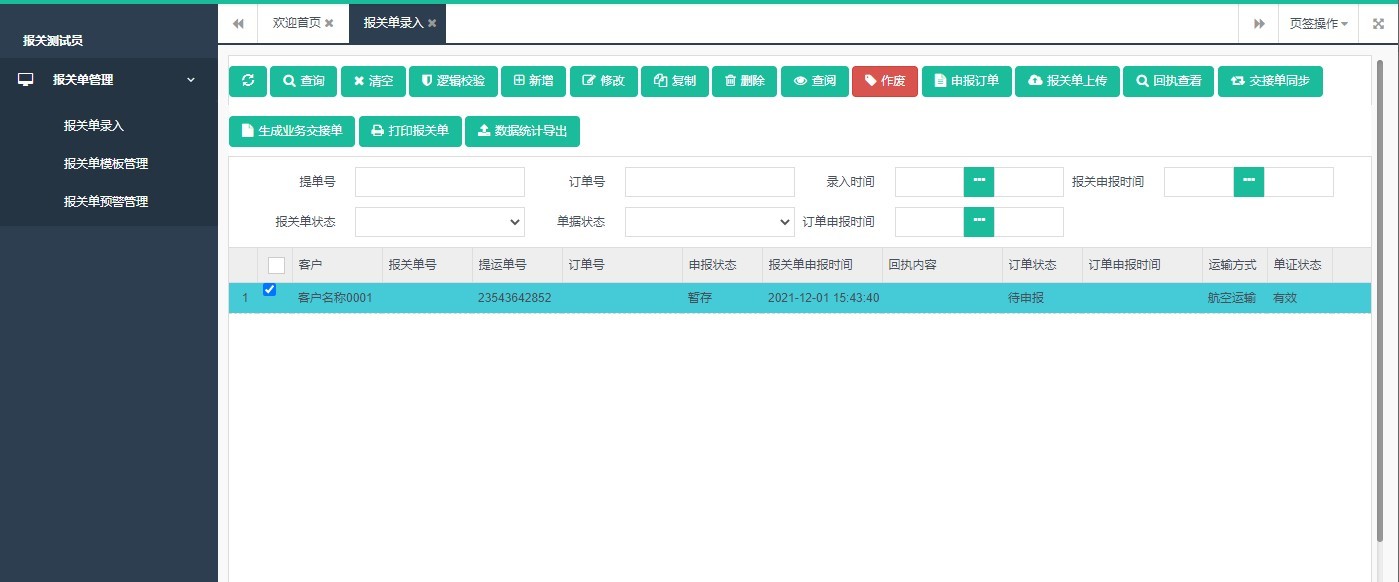Viewport: 1399px width, 582px height.
Task: Upload declaration via 报关单上传
Action: (x=1066, y=81)
